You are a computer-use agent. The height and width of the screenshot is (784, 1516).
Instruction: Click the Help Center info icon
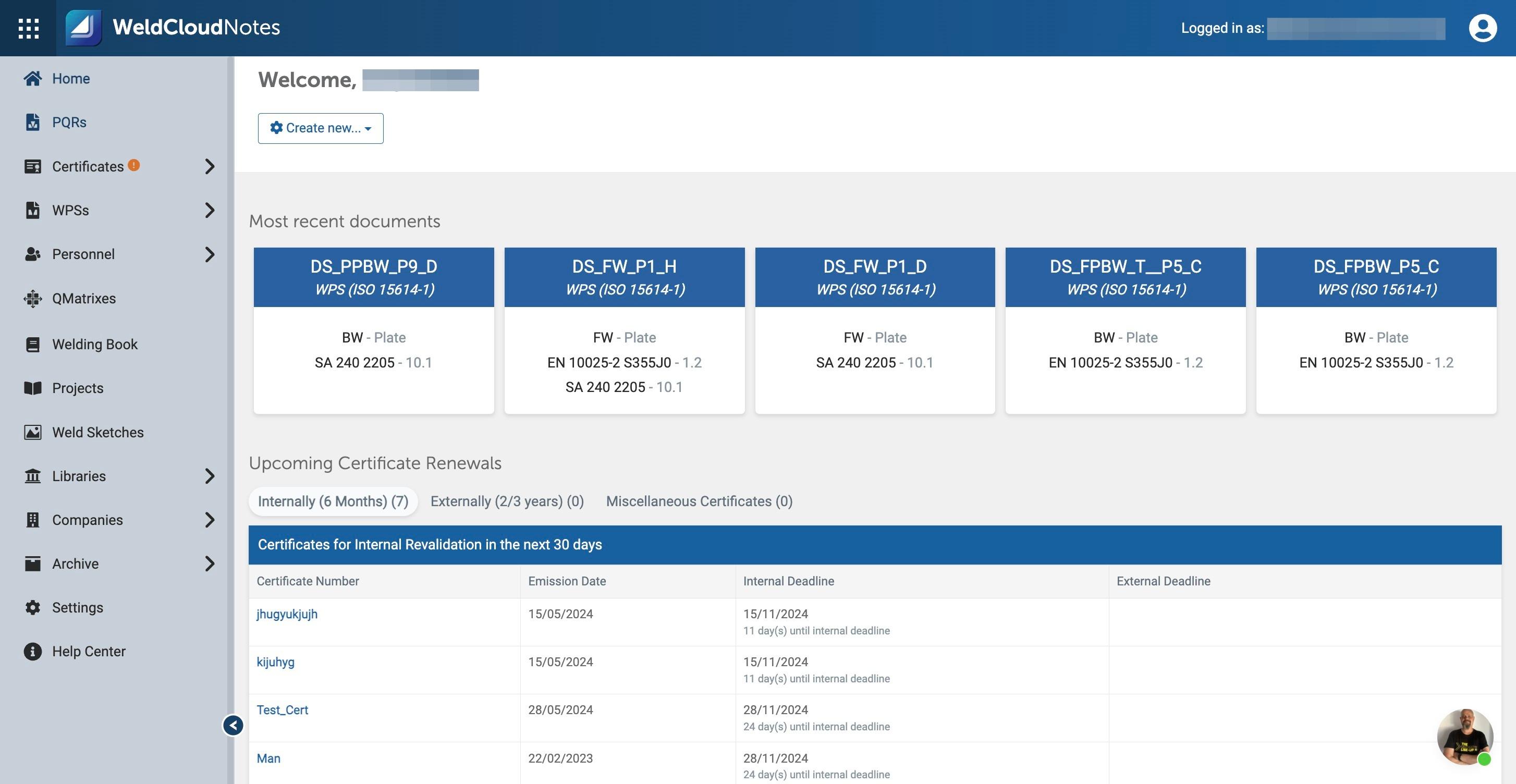[33, 651]
